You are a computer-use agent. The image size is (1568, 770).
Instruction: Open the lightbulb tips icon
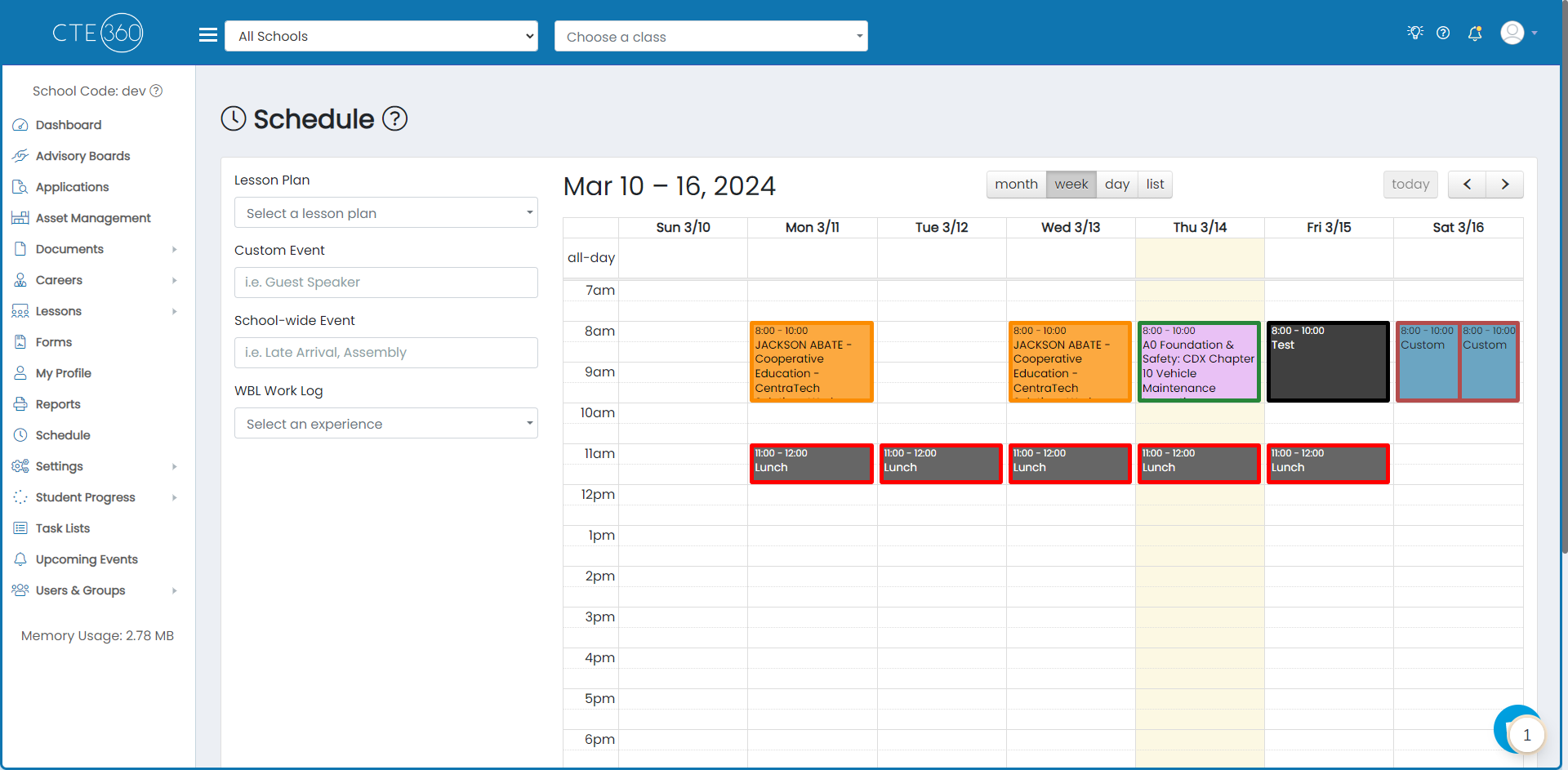point(1415,33)
